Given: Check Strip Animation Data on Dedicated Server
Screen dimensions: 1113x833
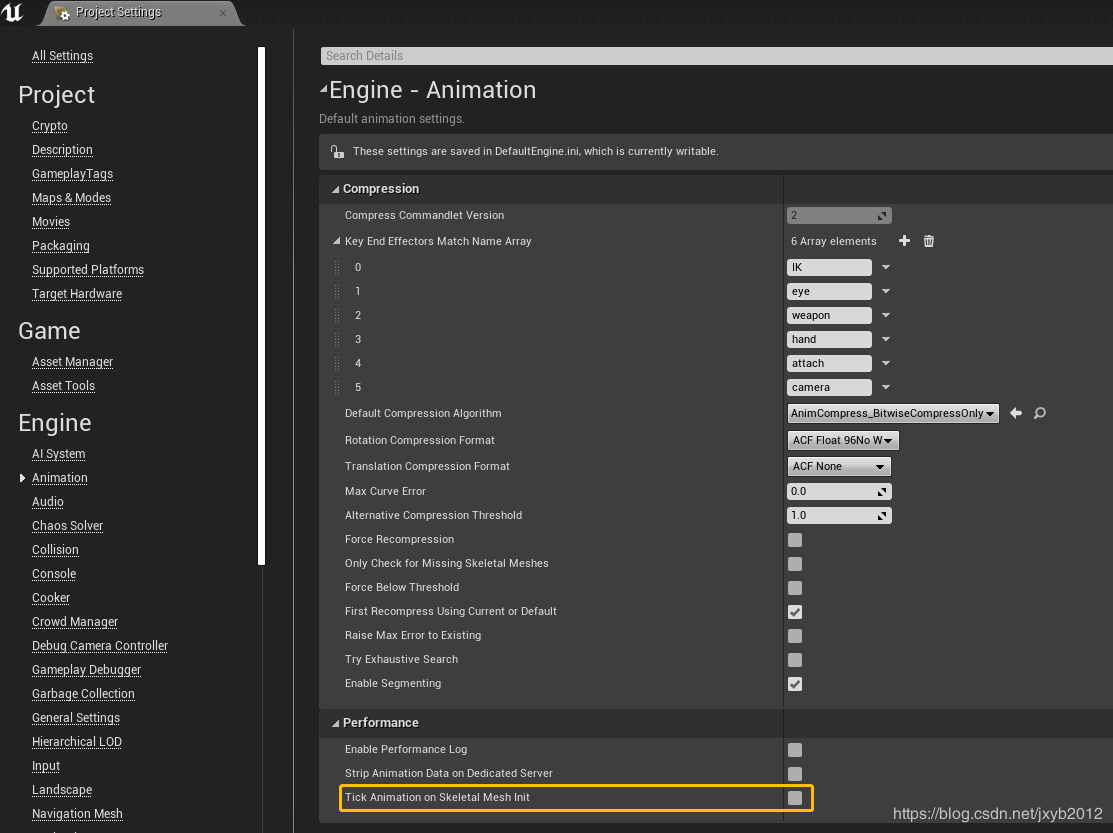Looking at the screenshot, I should point(795,774).
